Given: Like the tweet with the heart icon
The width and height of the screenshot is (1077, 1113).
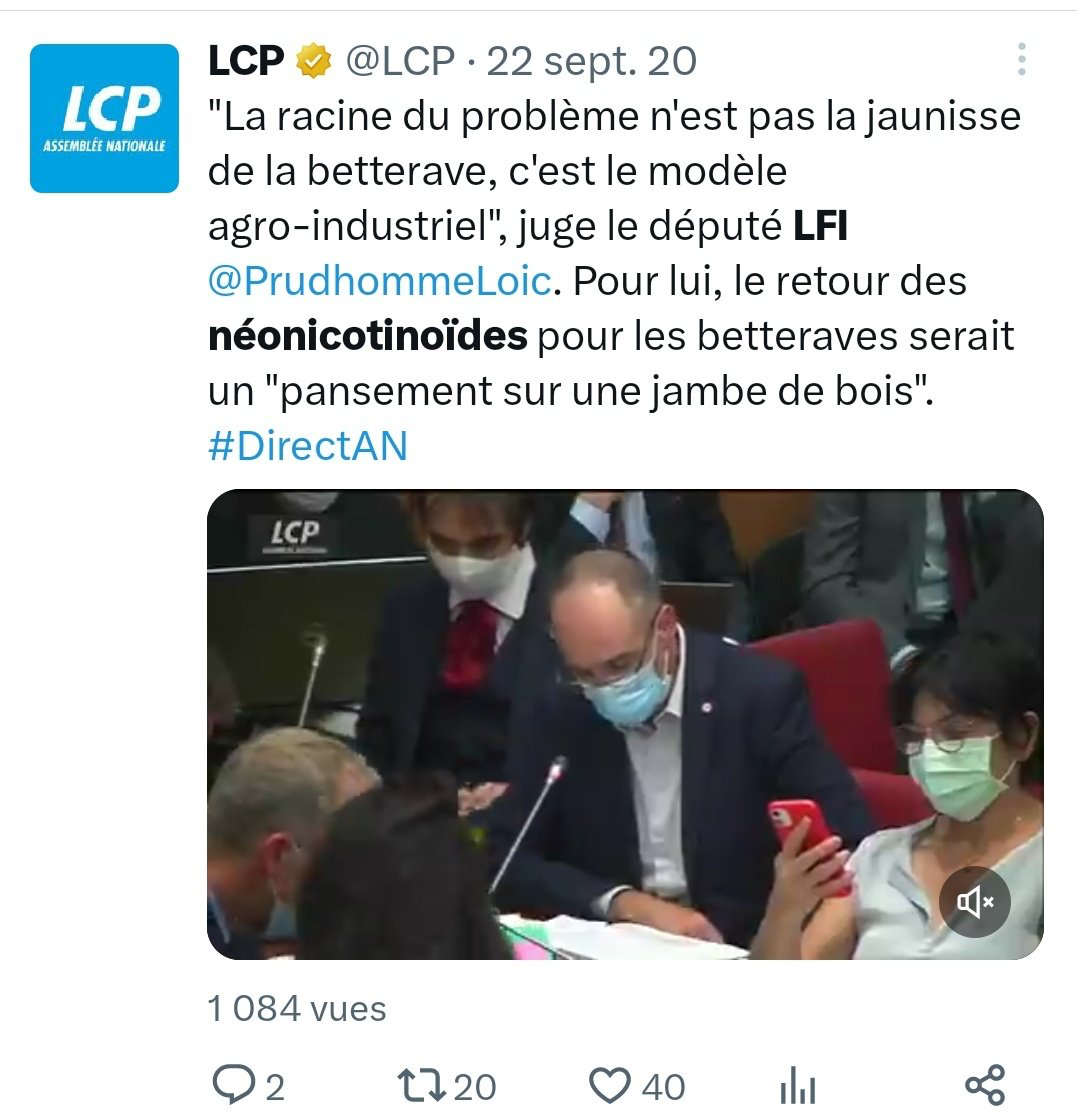Looking at the screenshot, I should click(x=610, y=1085).
